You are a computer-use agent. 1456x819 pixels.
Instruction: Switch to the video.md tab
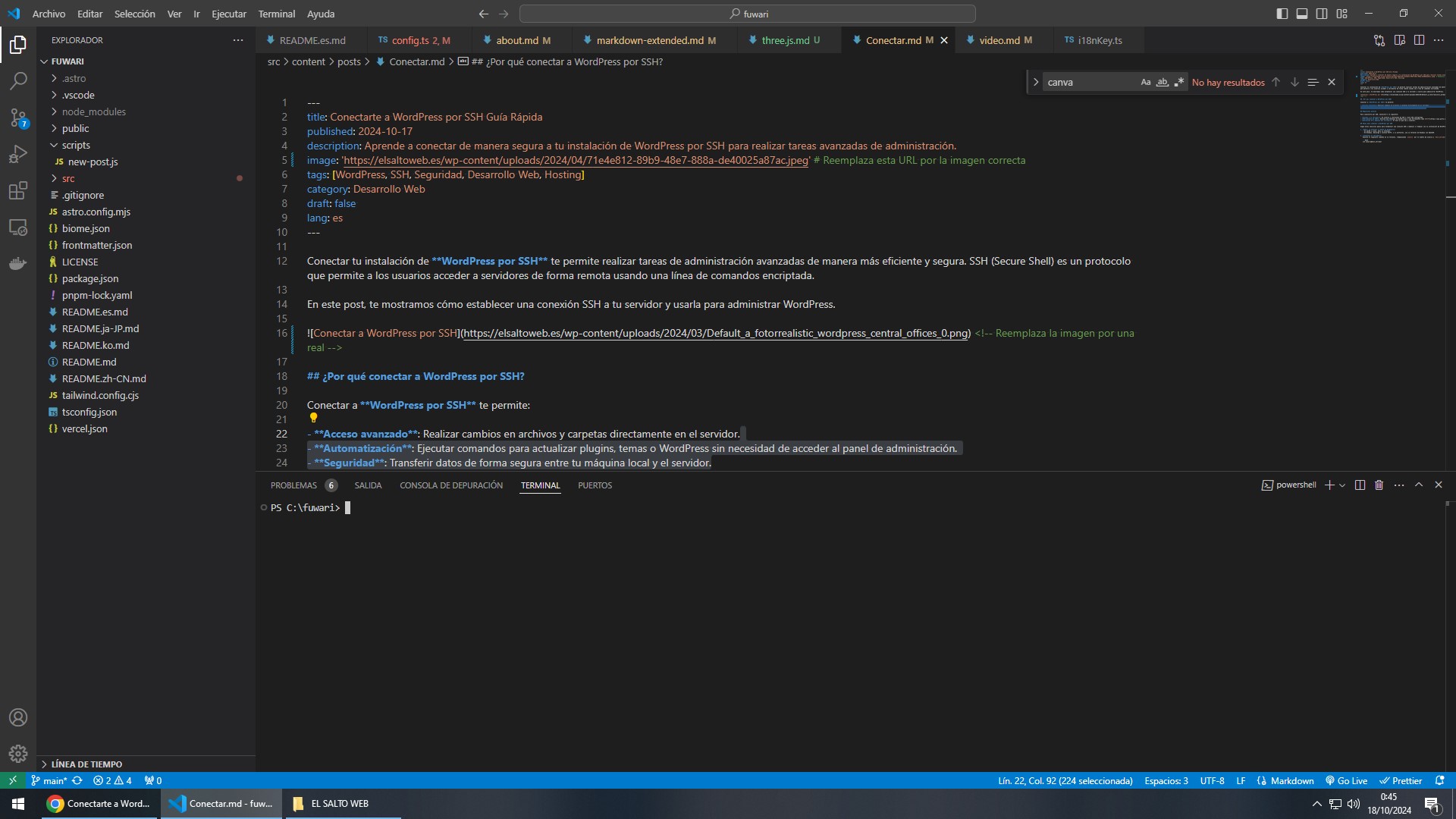pos(999,40)
